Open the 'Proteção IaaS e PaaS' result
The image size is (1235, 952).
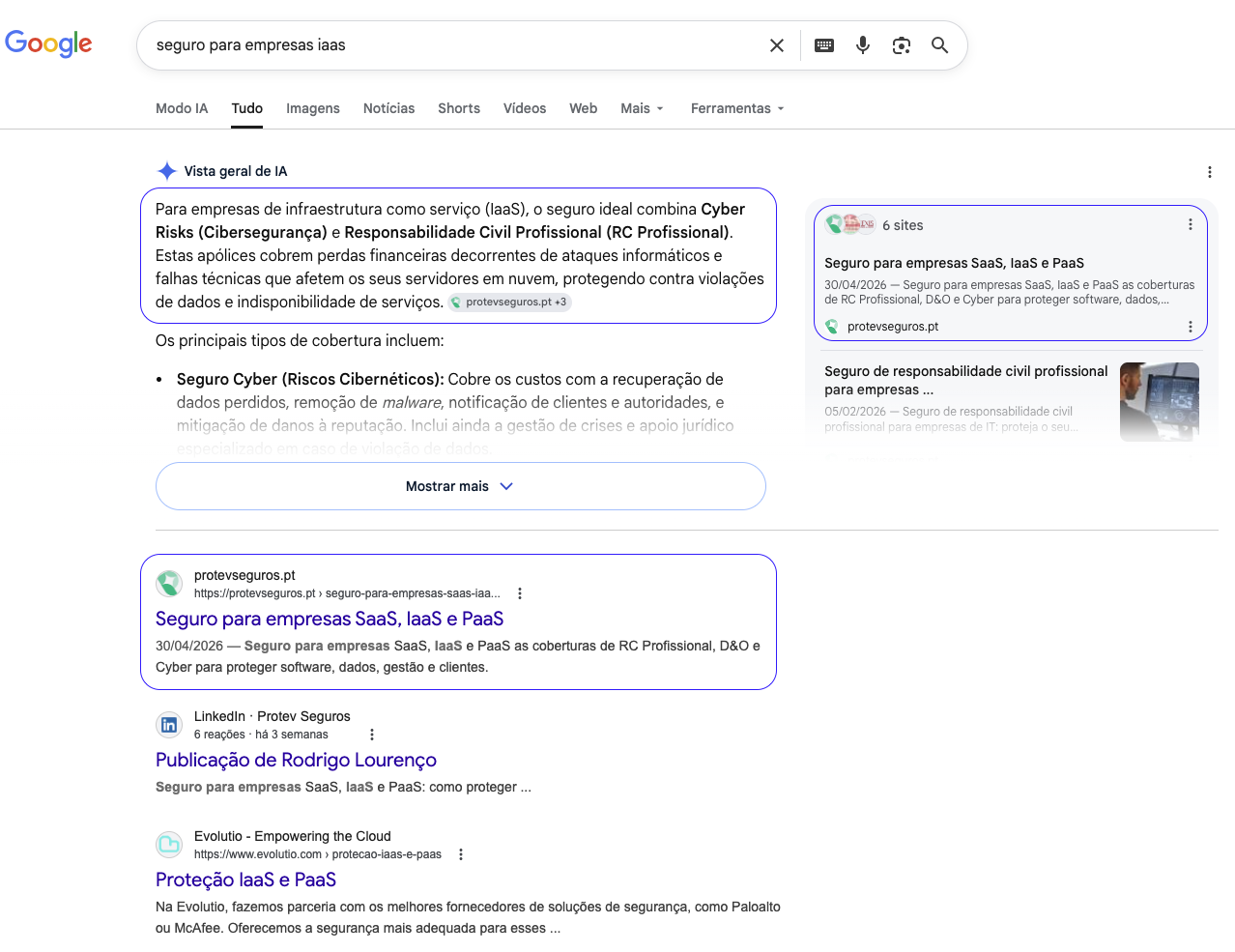tap(245, 880)
